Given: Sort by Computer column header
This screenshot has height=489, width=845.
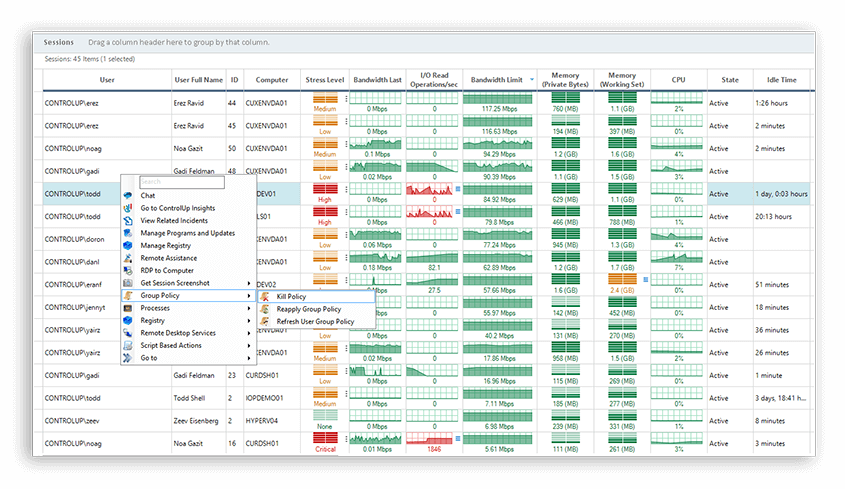Looking at the screenshot, I should pos(272,80).
